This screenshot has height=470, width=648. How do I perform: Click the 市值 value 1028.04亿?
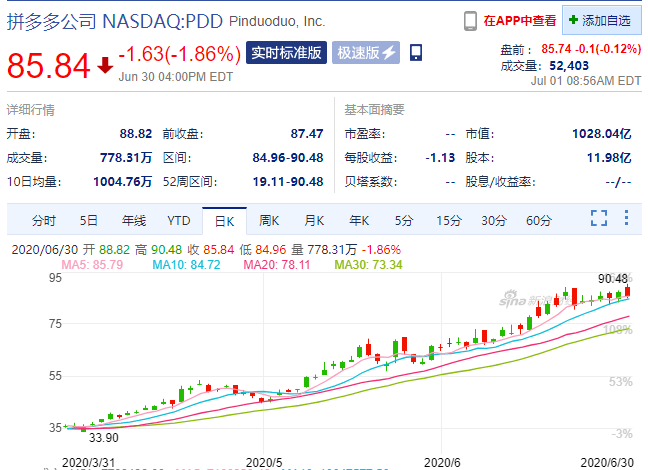tap(602, 134)
